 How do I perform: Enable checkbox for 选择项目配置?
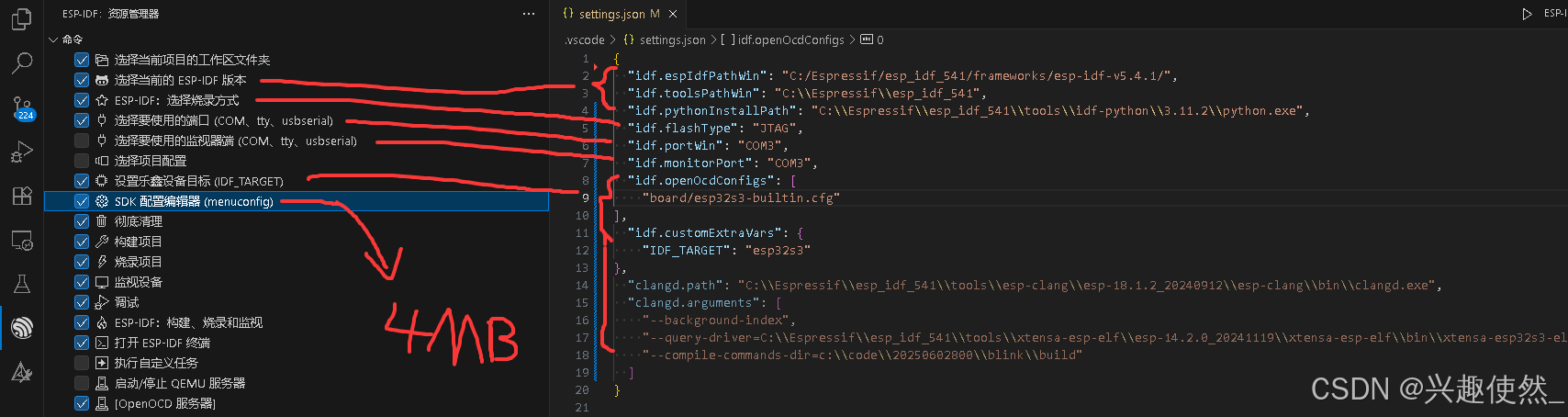82,161
